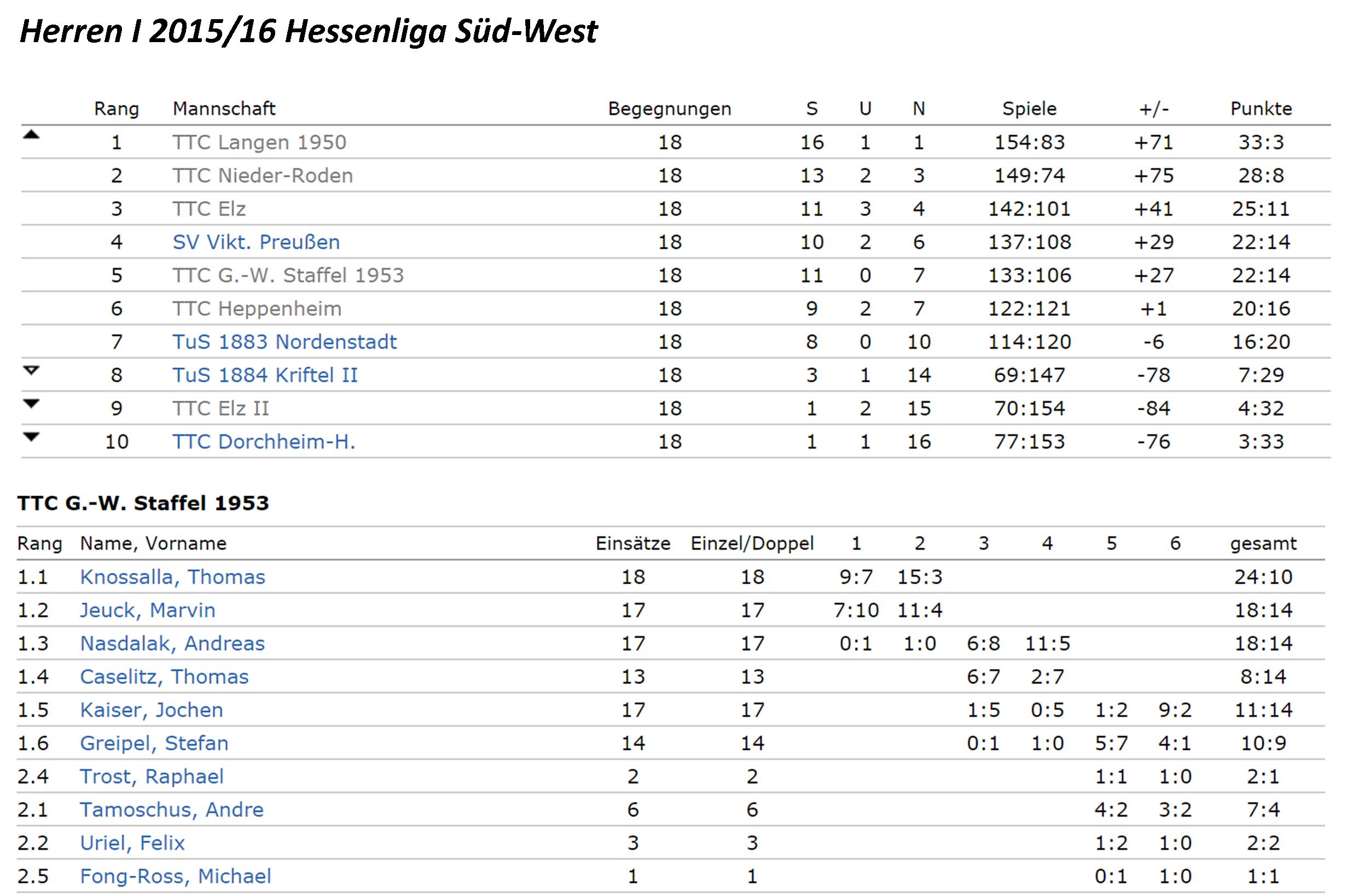The image size is (1353, 896).
Task: Open player Knossalla, Thomas
Action: coord(172,577)
